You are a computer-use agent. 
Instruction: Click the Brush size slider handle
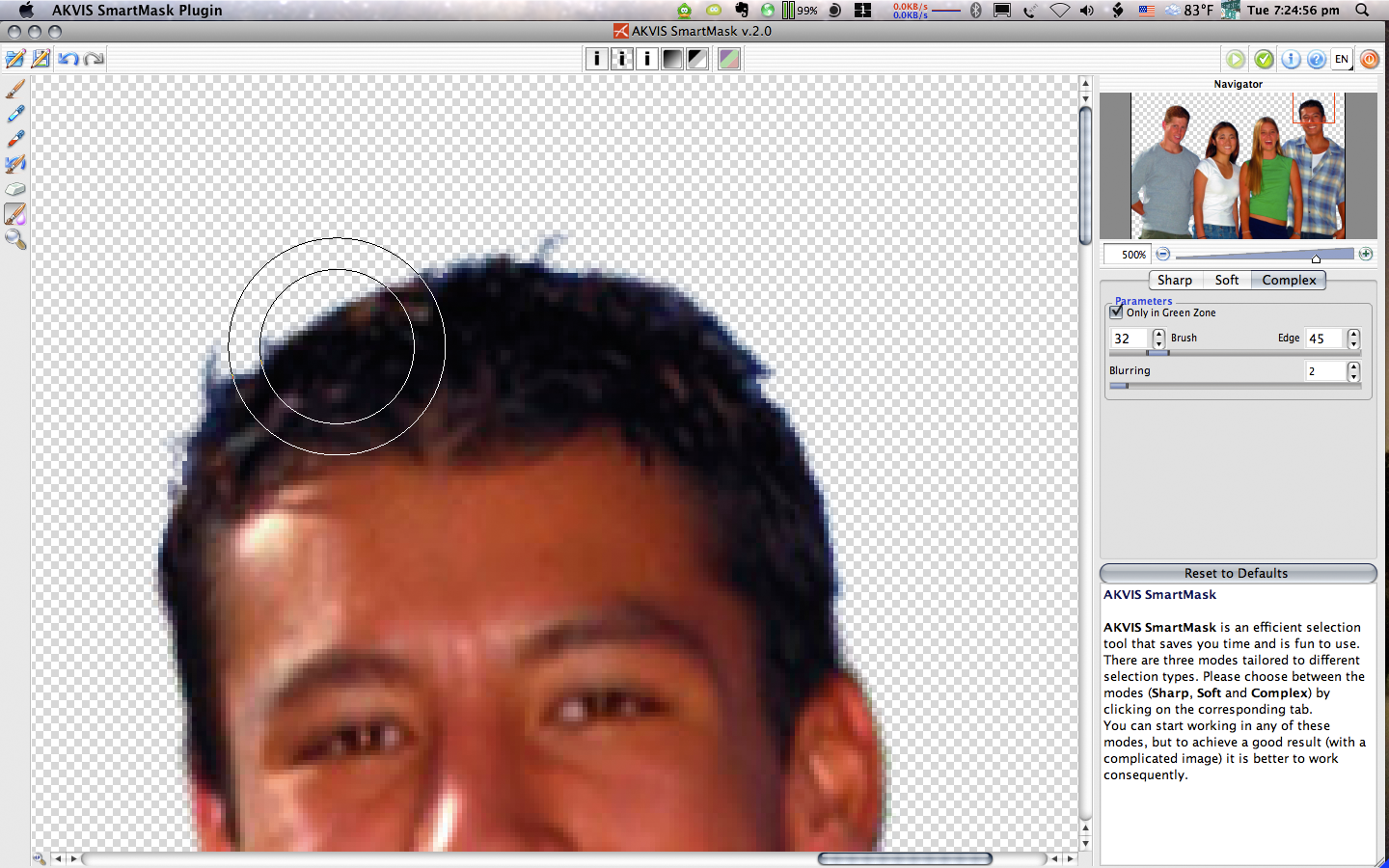point(1157,353)
